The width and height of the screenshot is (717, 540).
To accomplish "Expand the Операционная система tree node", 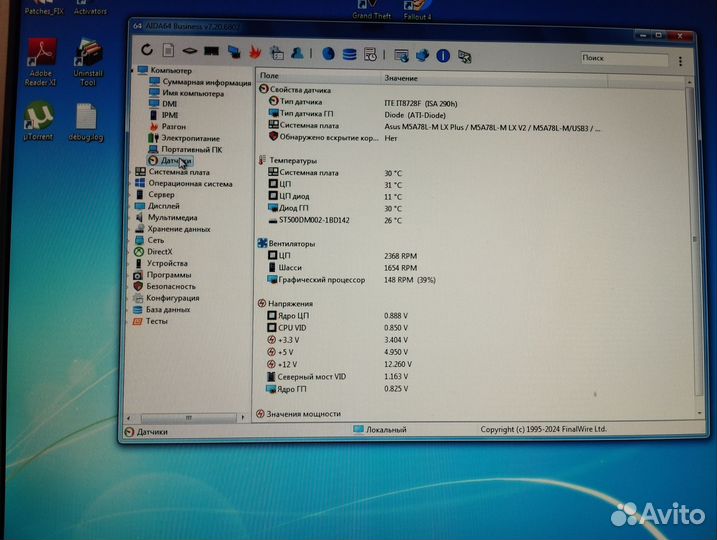I will 134,183.
